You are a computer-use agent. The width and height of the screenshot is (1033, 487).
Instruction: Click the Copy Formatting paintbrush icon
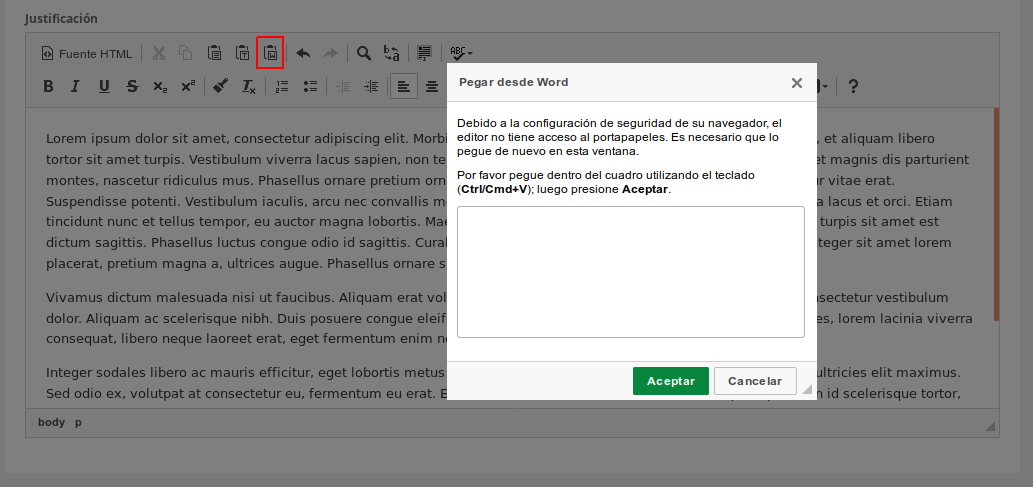(221, 87)
